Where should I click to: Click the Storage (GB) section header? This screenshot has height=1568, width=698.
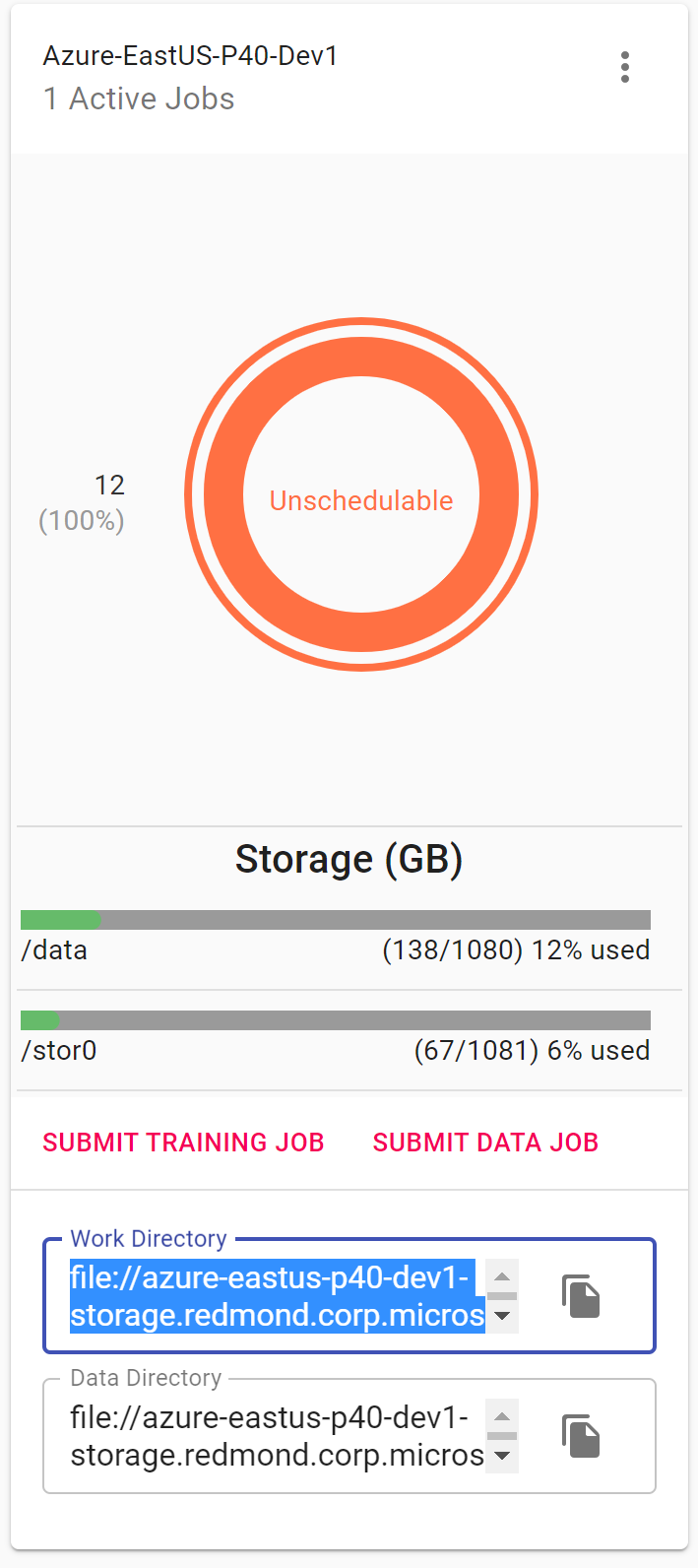click(349, 858)
